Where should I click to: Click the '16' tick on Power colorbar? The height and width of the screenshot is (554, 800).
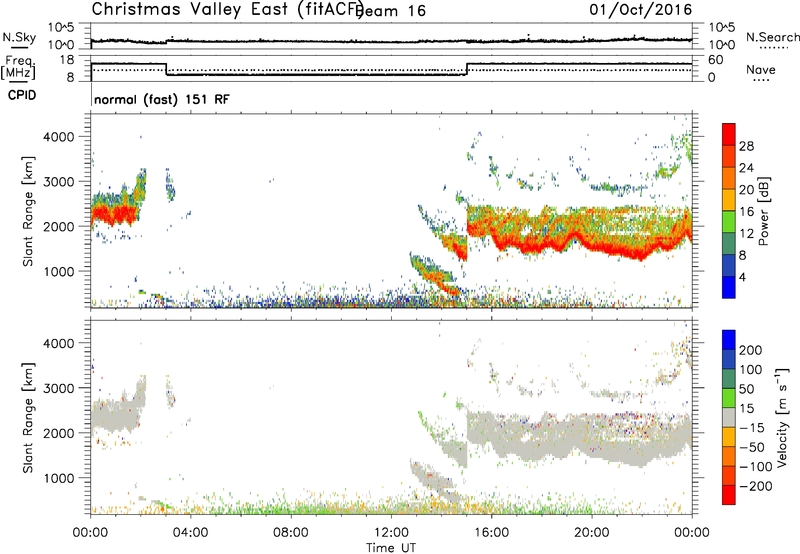(746, 212)
